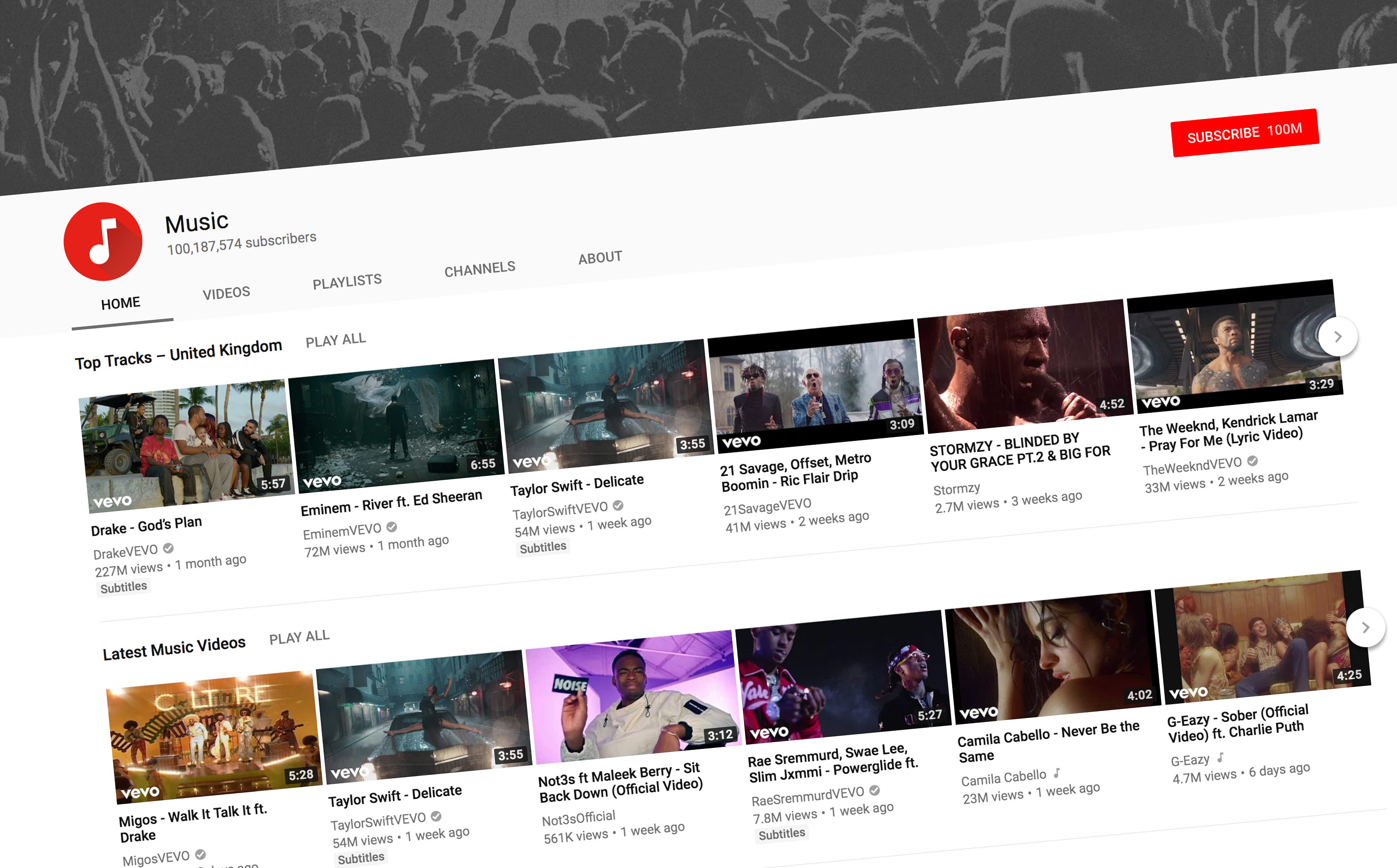Click the 100,187,574 subscribers count
This screenshot has height=868, width=1397.
(242, 243)
